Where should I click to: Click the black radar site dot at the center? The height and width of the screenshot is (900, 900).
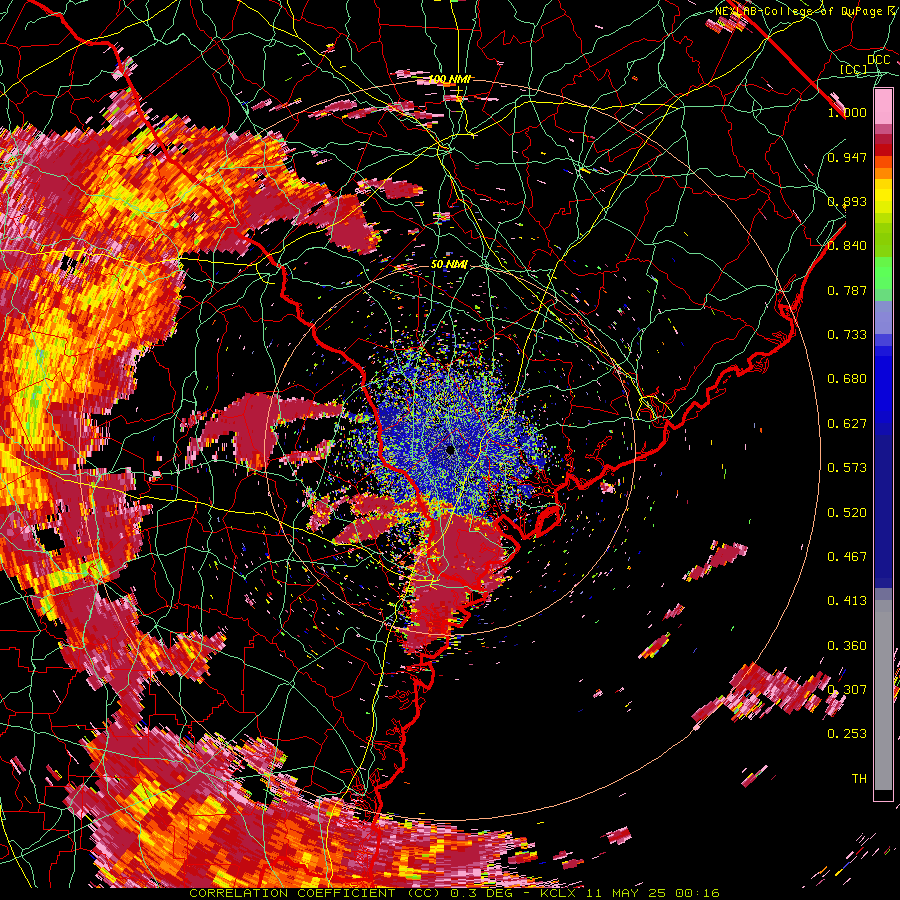coord(450,450)
